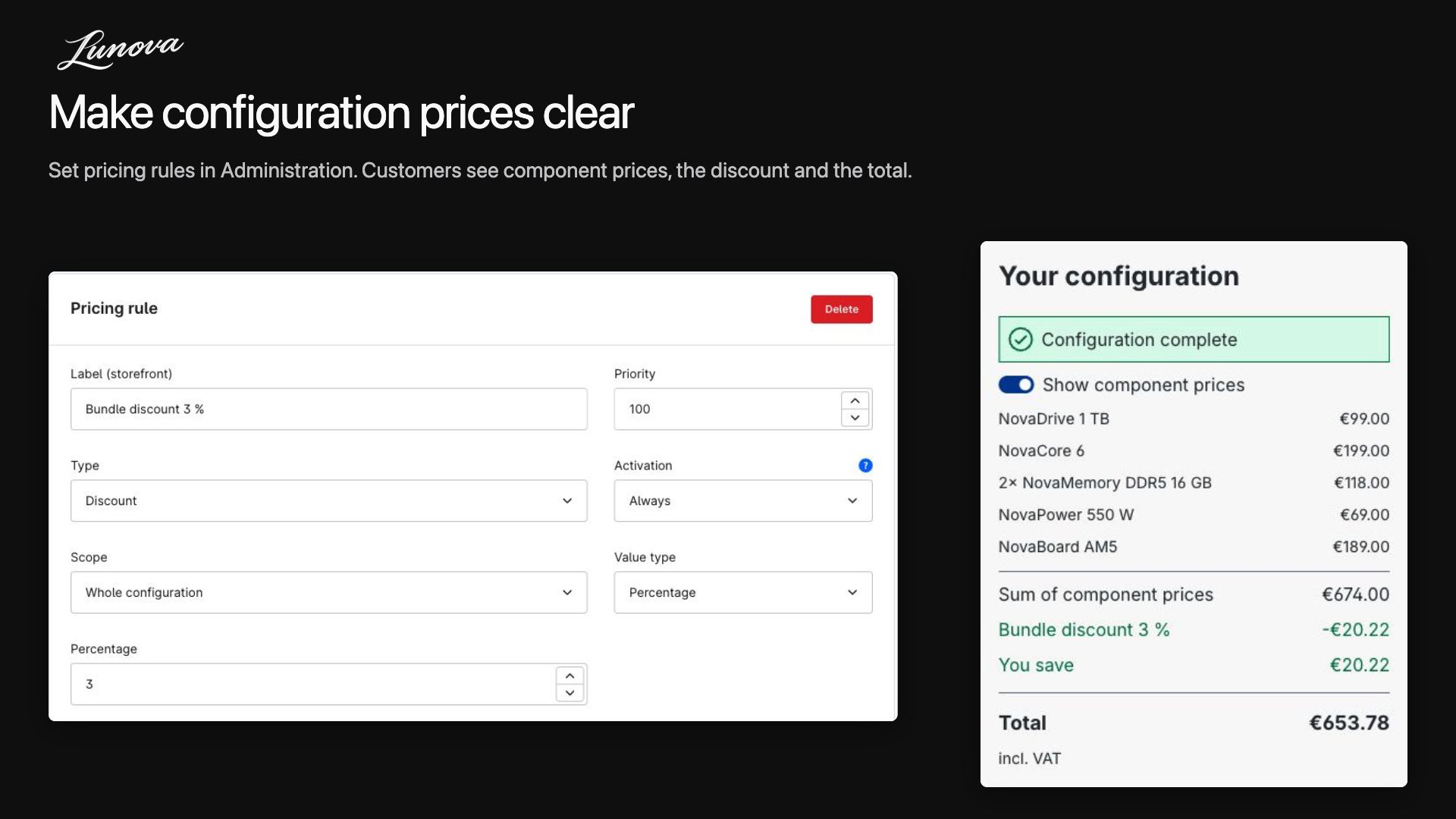Screen dimensions: 1456x819
Task: Click the Pricing rule card heading
Action: [x=114, y=309]
